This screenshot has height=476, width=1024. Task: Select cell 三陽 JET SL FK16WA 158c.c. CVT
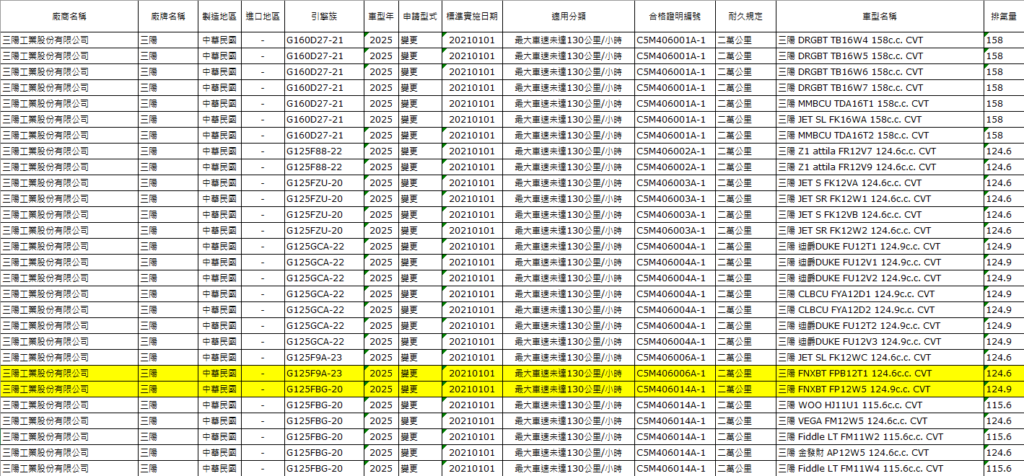[880, 119]
